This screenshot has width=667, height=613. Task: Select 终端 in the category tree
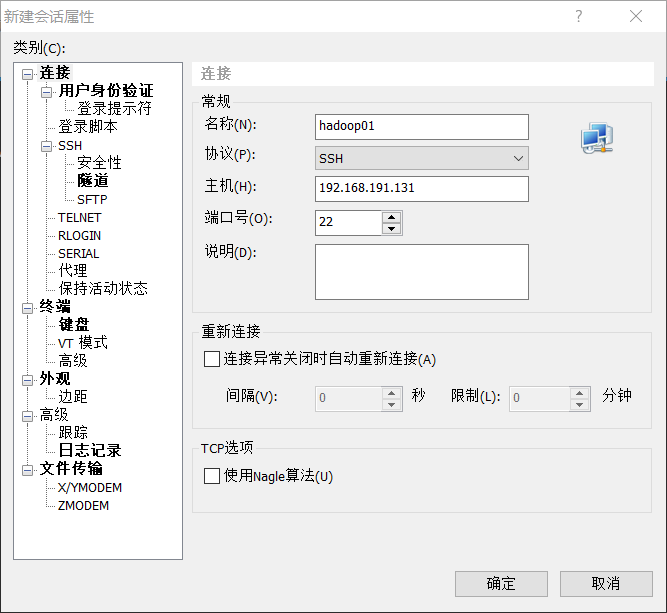tap(55, 307)
